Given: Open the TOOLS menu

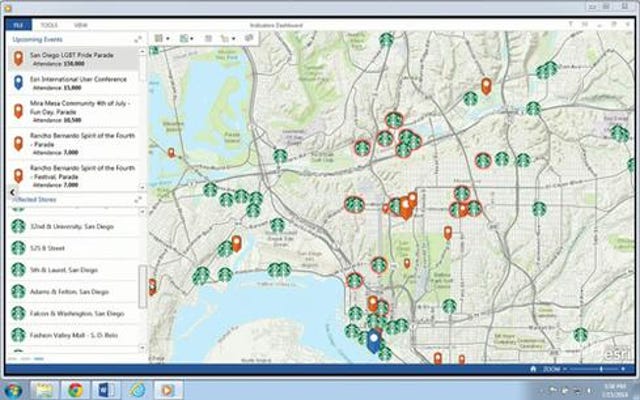Looking at the screenshot, I should tap(49, 25).
